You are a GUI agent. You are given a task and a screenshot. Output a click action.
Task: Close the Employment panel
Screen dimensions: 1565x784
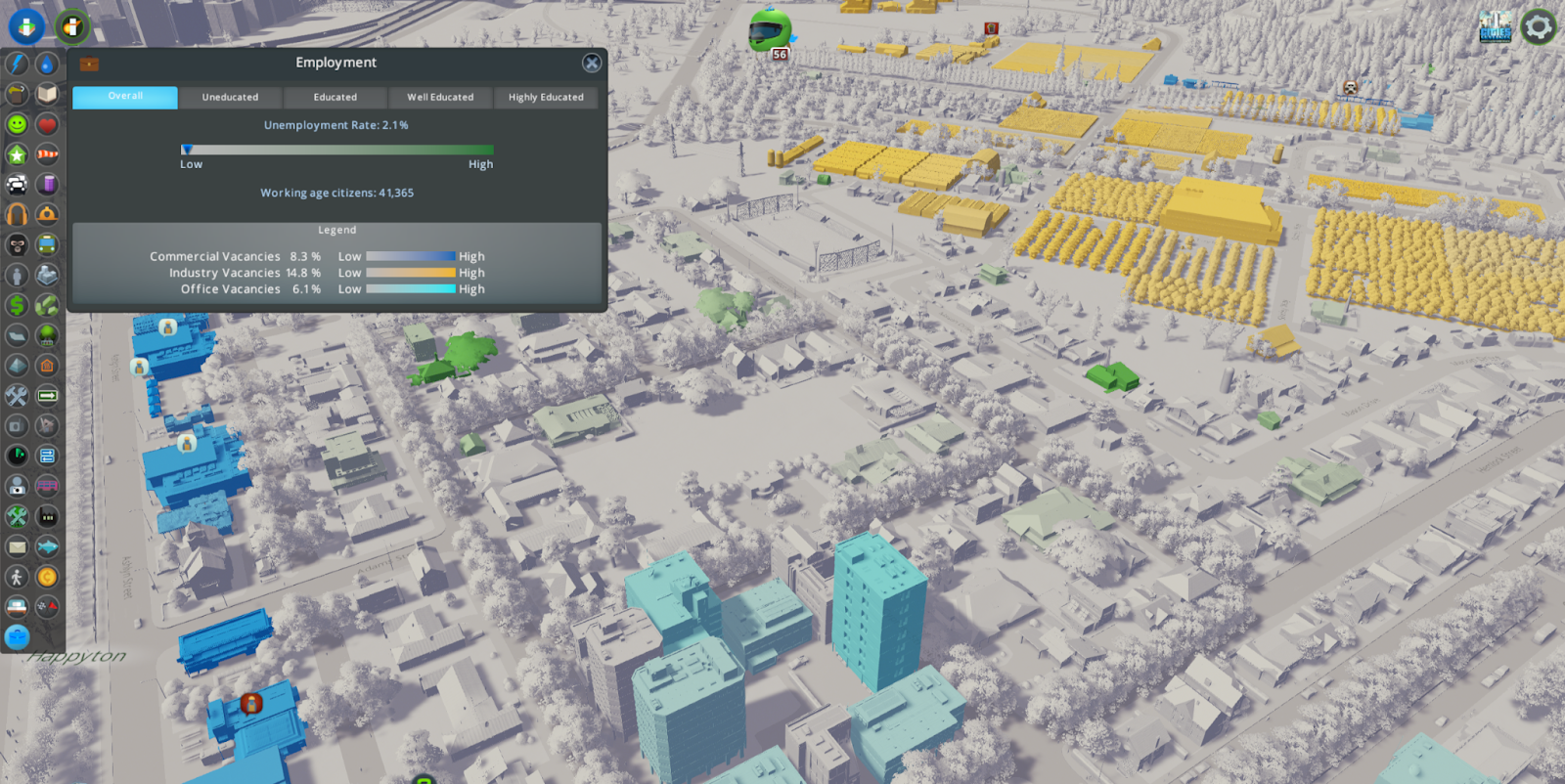pos(592,63)
